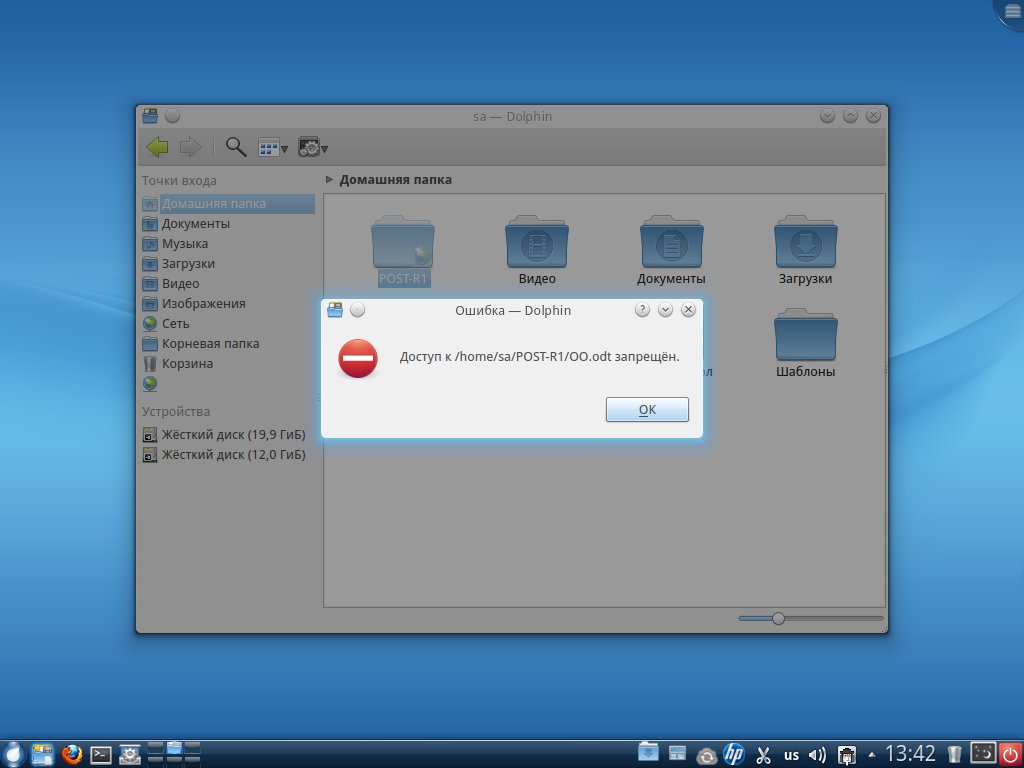1024x768 pixels.
Task: Open Сеть in the places sidebar
Action: coord(228,323)
